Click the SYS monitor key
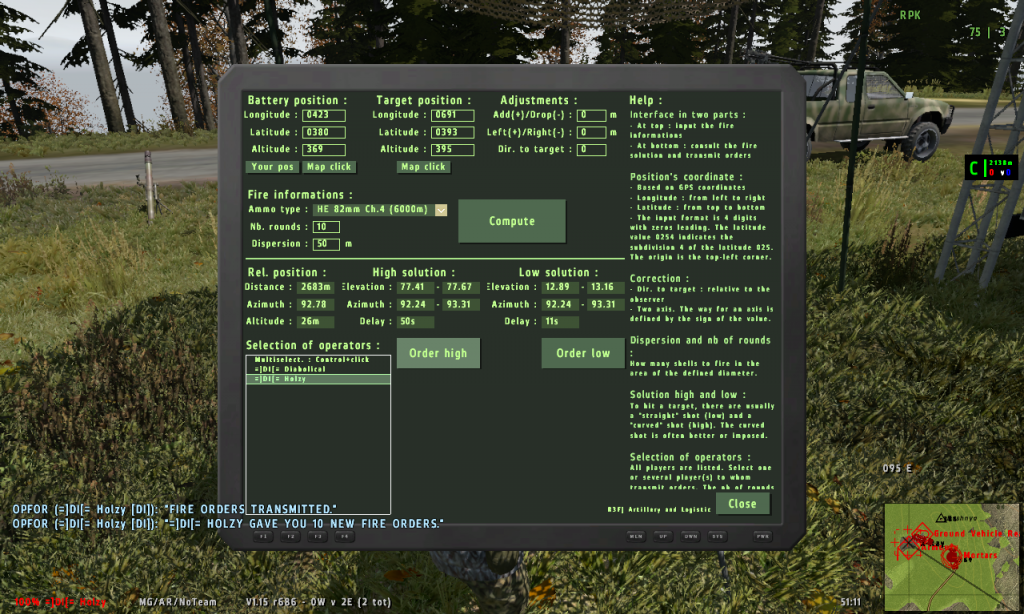 tap(718, 536)
